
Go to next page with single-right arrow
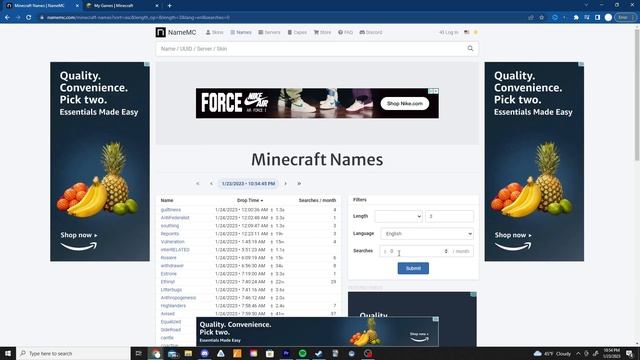point(285,184)
